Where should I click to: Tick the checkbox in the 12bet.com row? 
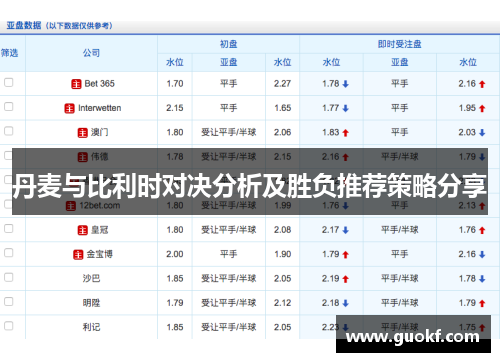point(9,204)
